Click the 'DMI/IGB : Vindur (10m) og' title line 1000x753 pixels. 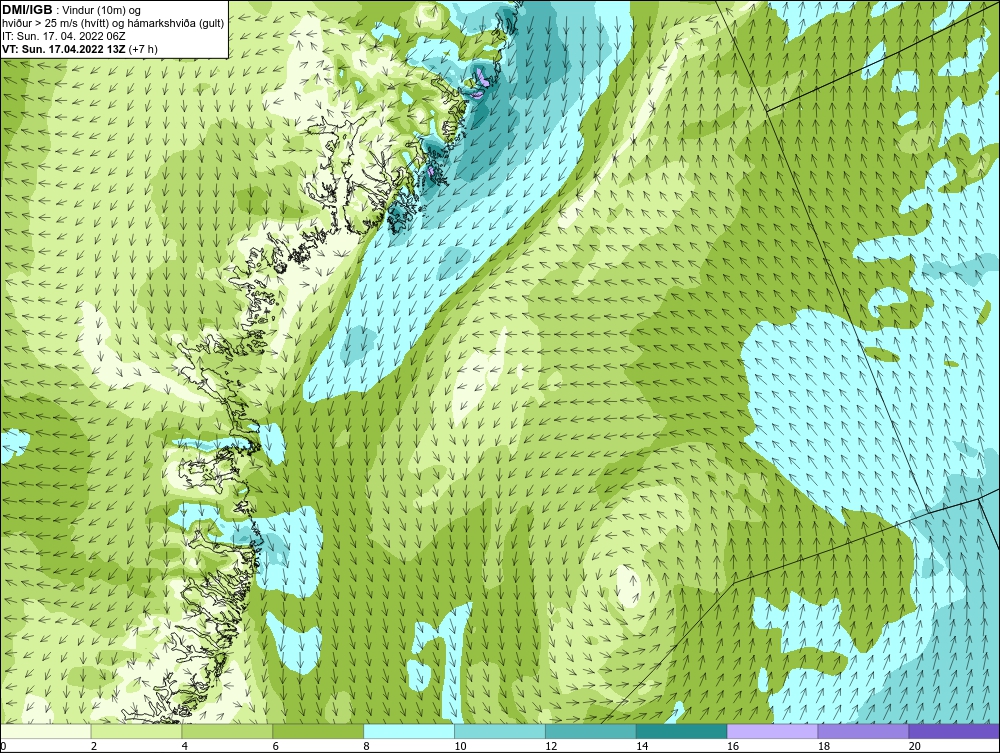click(71, 10)
